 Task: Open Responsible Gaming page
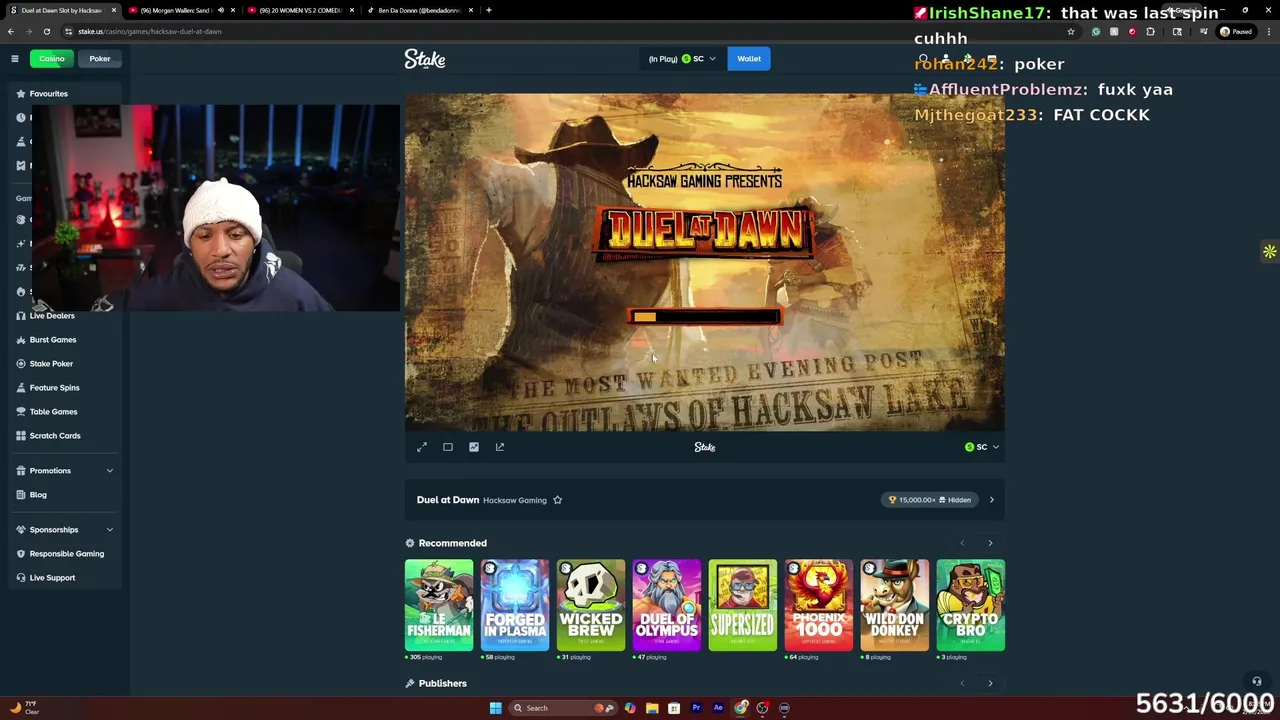[x=66, y=554]
